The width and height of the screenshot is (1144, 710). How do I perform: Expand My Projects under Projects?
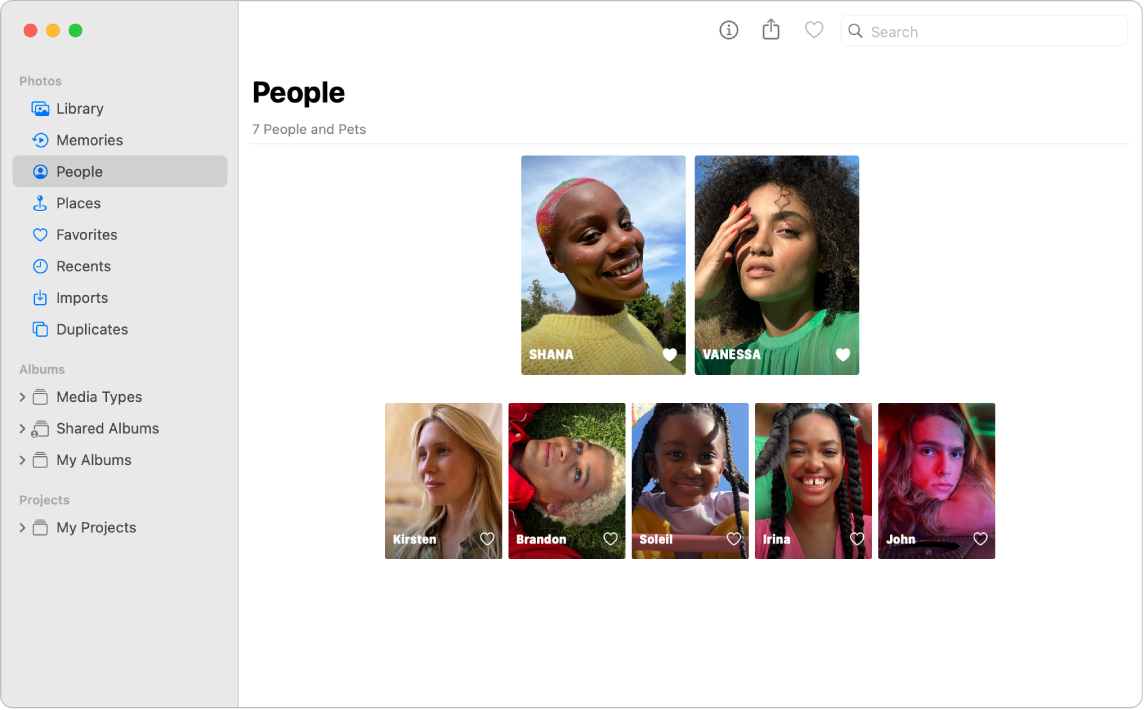22,527
